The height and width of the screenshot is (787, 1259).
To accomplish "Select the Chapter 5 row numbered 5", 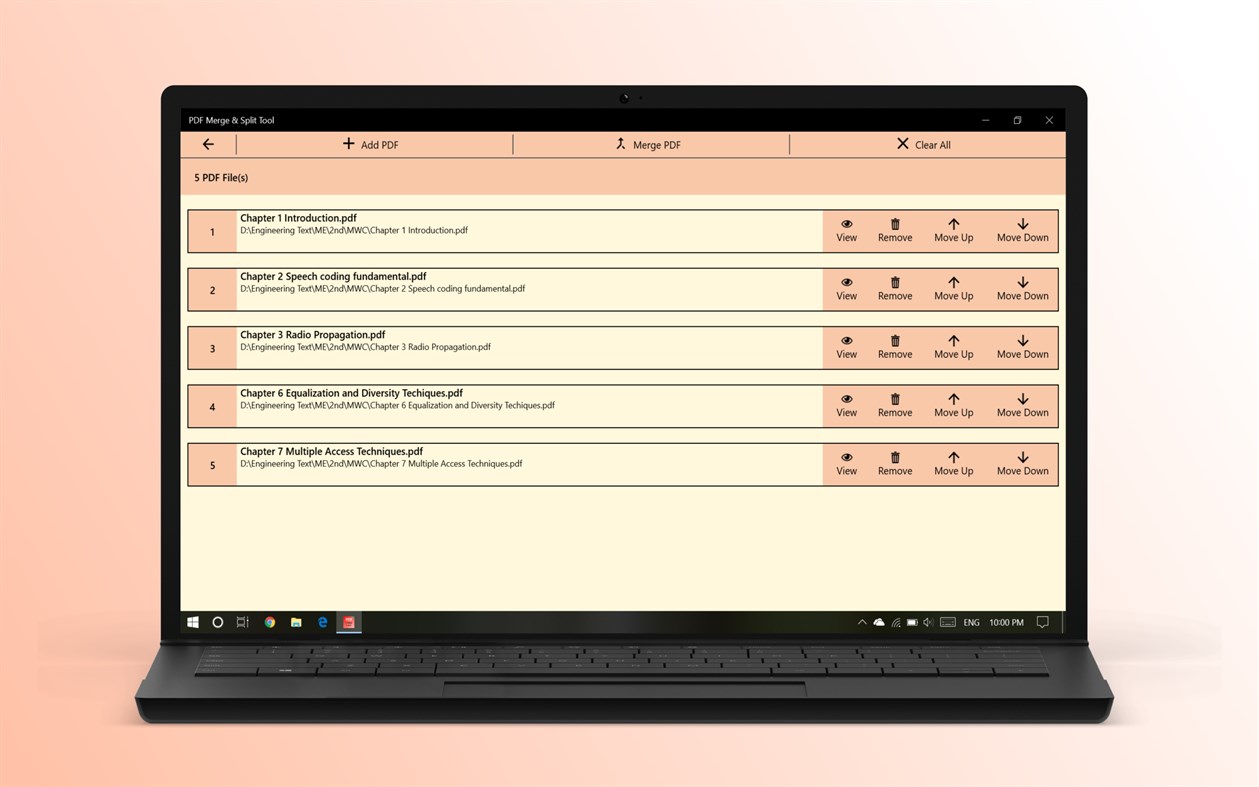I will coord(211,464).
